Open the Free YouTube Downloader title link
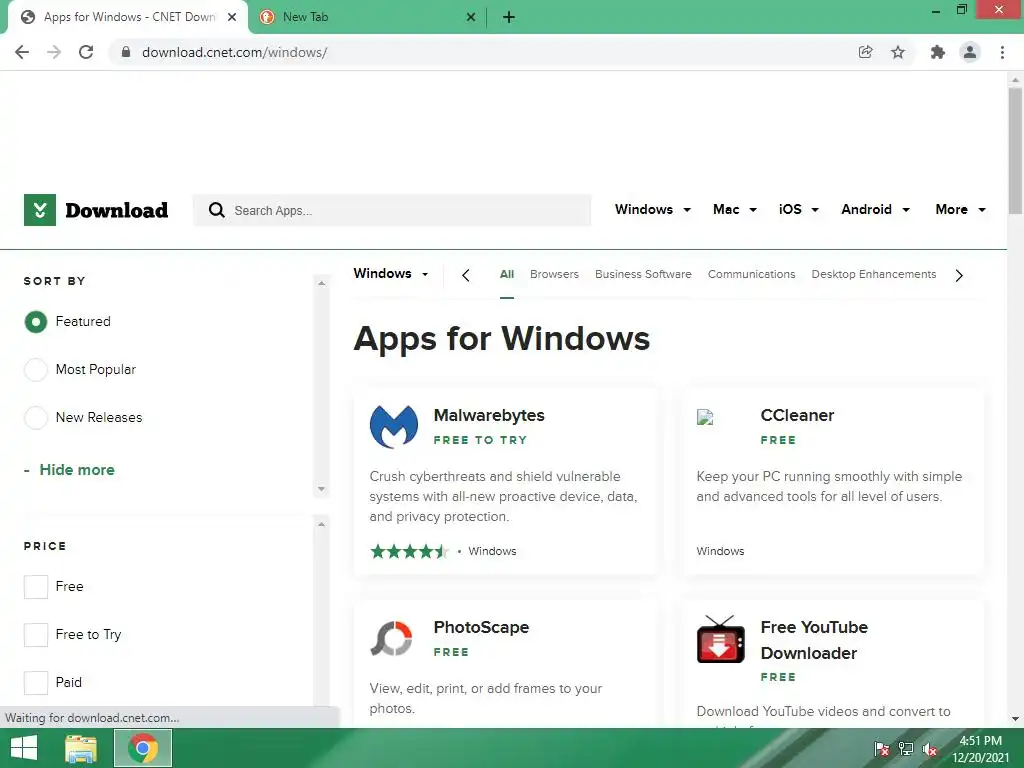Viewport: 1024px width, 768px height. (x=814, y=640)
